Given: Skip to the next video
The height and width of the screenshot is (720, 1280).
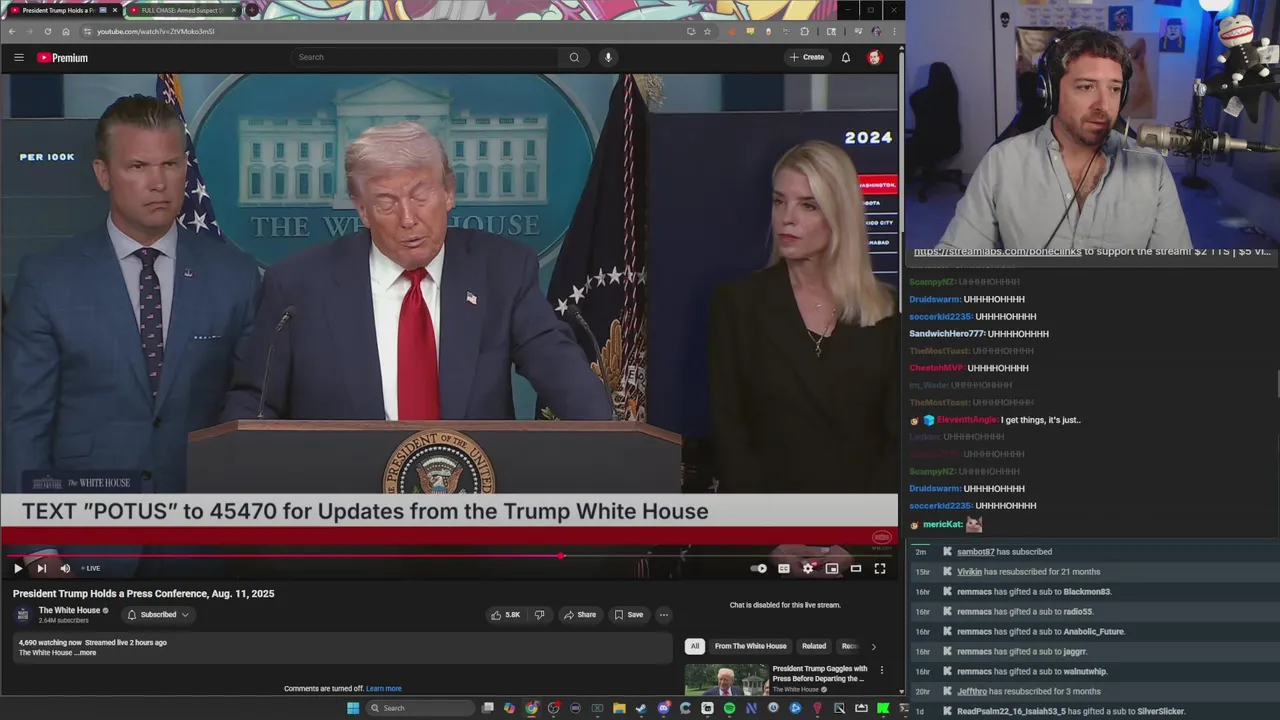Looking at the screenshot, I should (x=41, y=568).
